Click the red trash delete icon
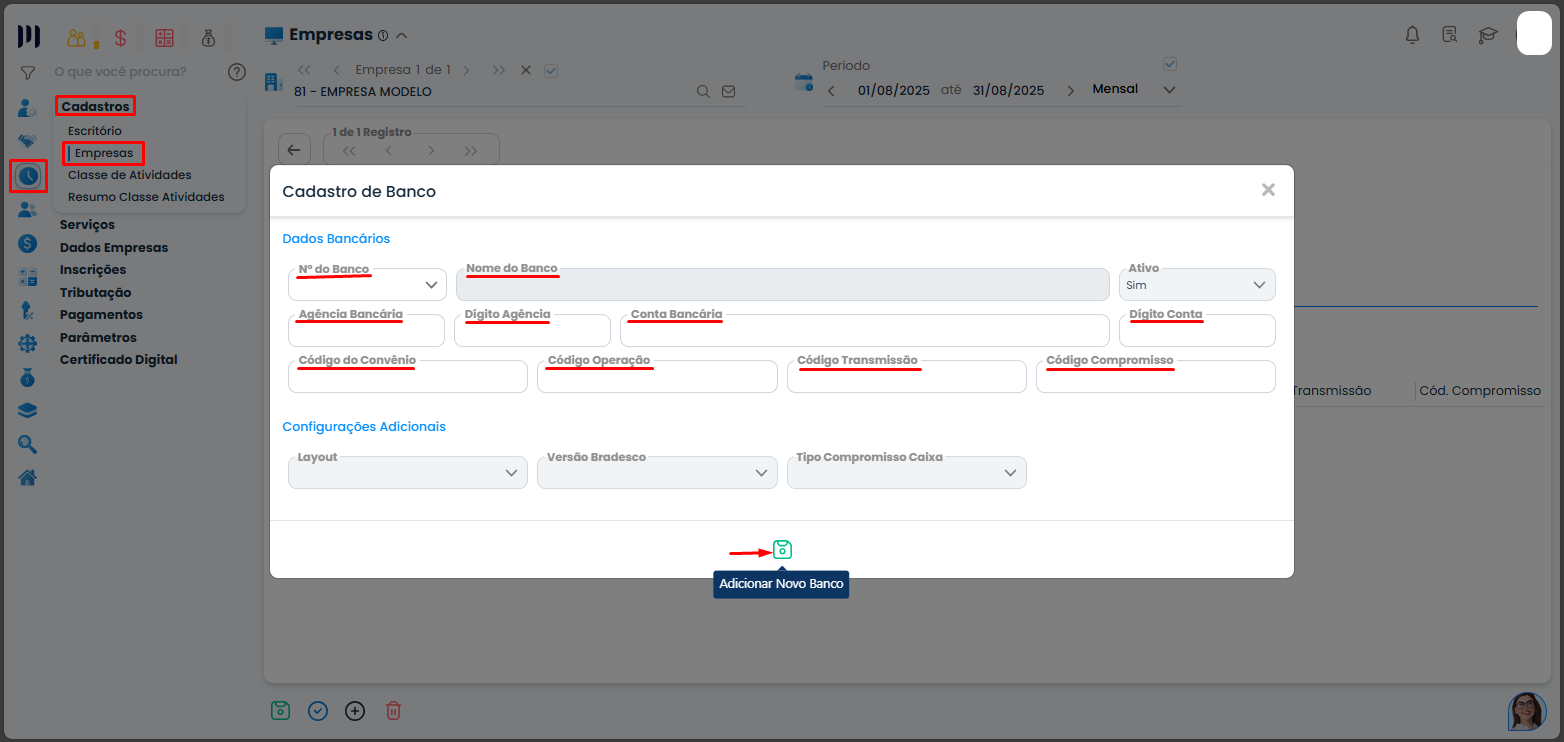The width and height of the screenshot is (1564, 742). point(394,711)
